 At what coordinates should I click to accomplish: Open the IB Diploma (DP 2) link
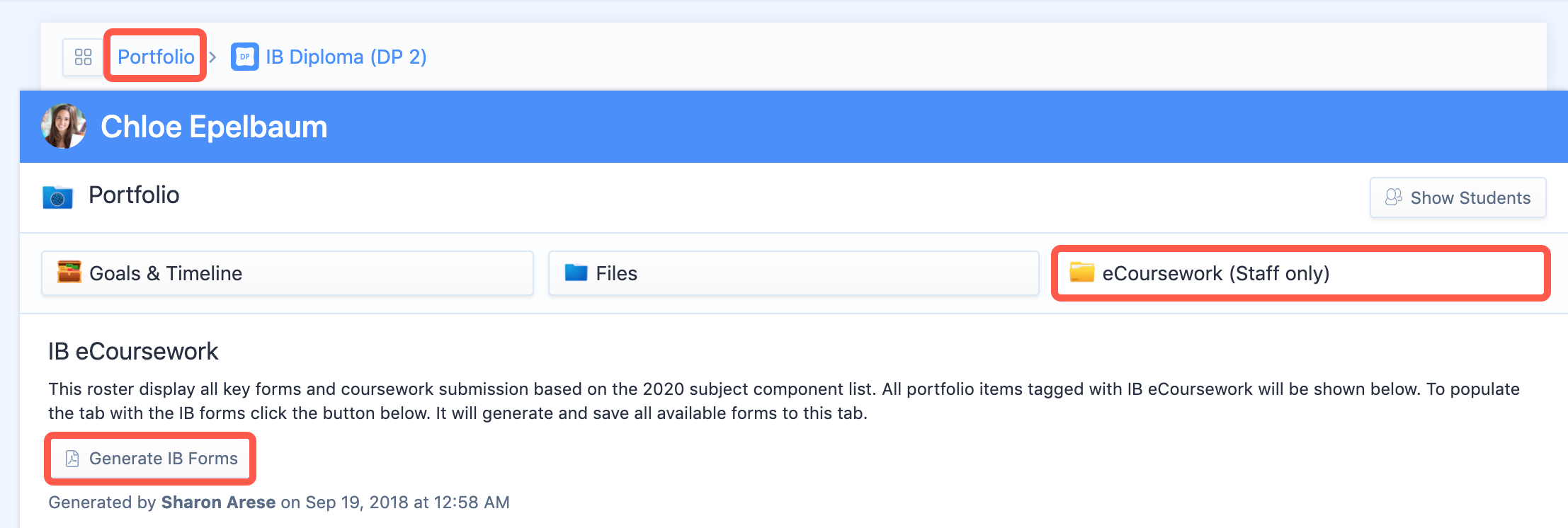click(x=346, y=57)
